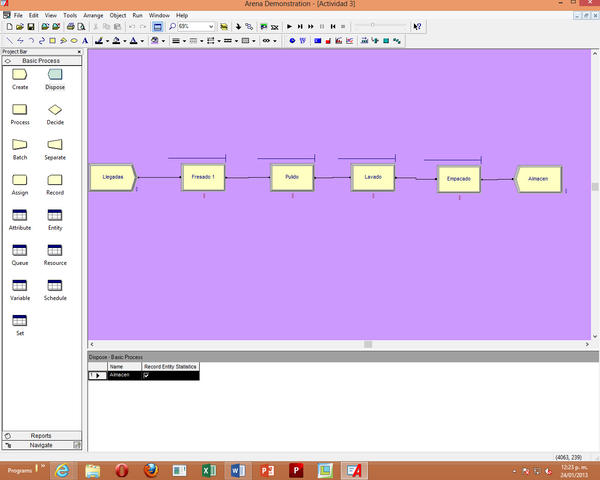Activate the context help pointer
The width and height of the screenshot is (600, 480).
tap(417, 26)
